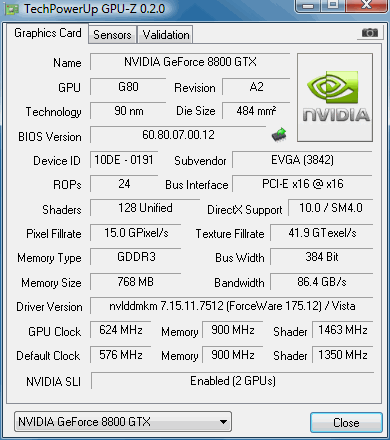Close the window with the X button
This screenshot has height=440, width=390.
[x=366, y=5]
